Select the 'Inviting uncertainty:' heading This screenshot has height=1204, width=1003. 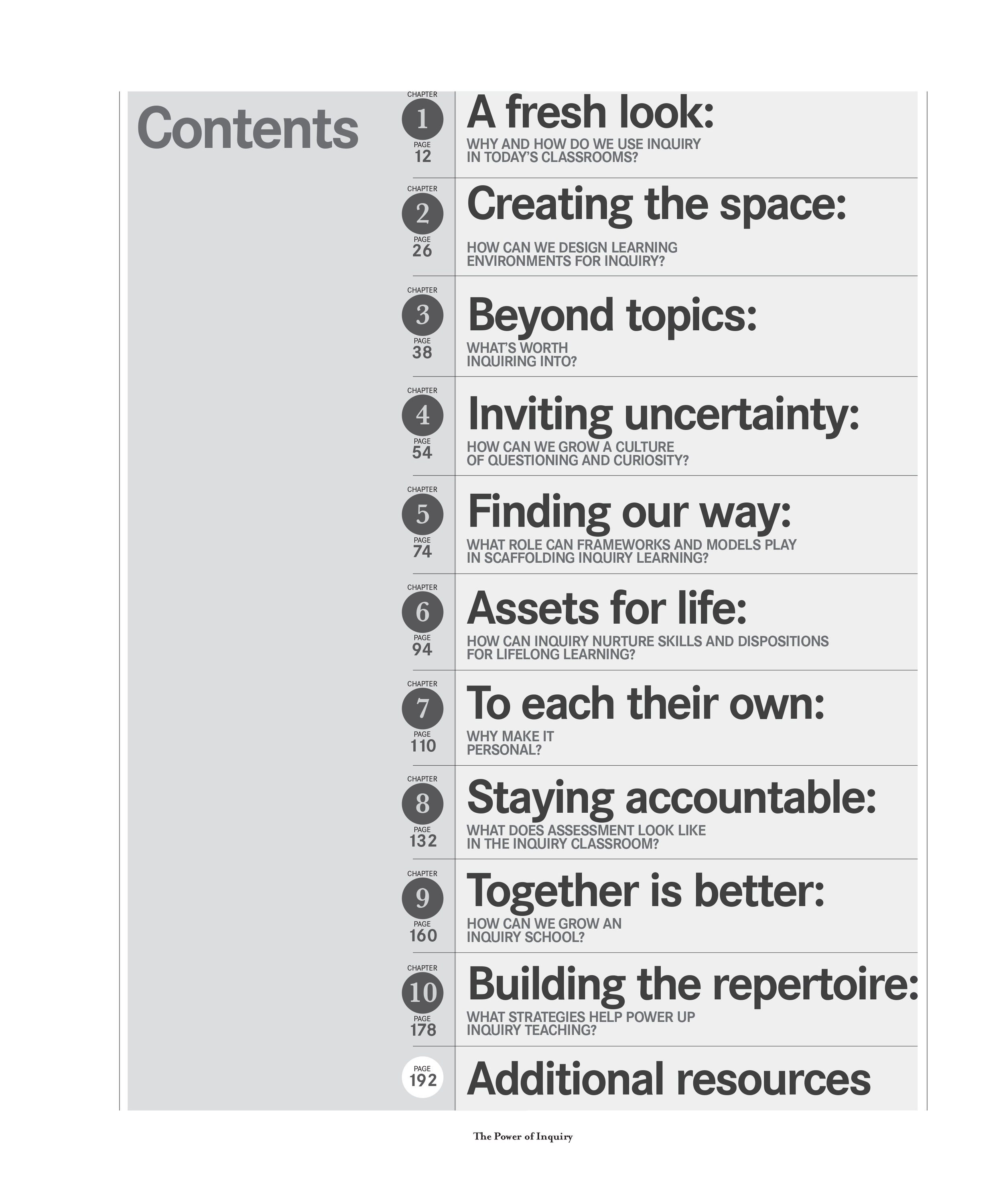point(664,415)
